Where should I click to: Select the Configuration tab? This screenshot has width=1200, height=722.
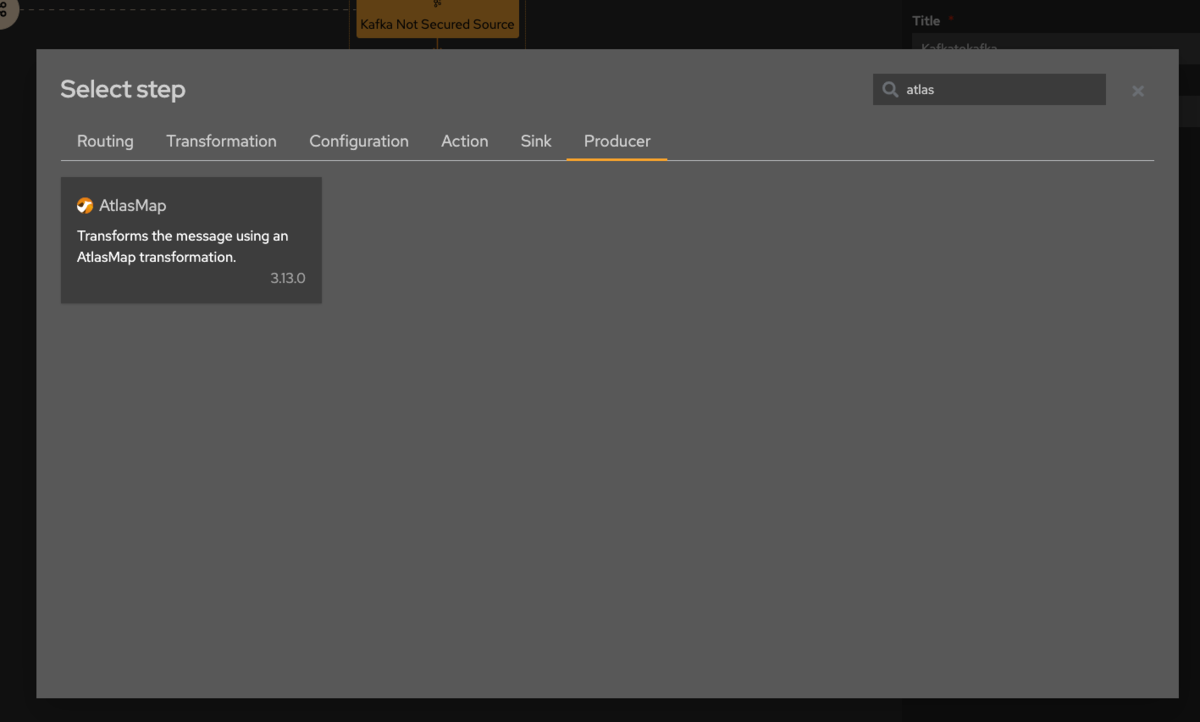(x=359, y=141)
